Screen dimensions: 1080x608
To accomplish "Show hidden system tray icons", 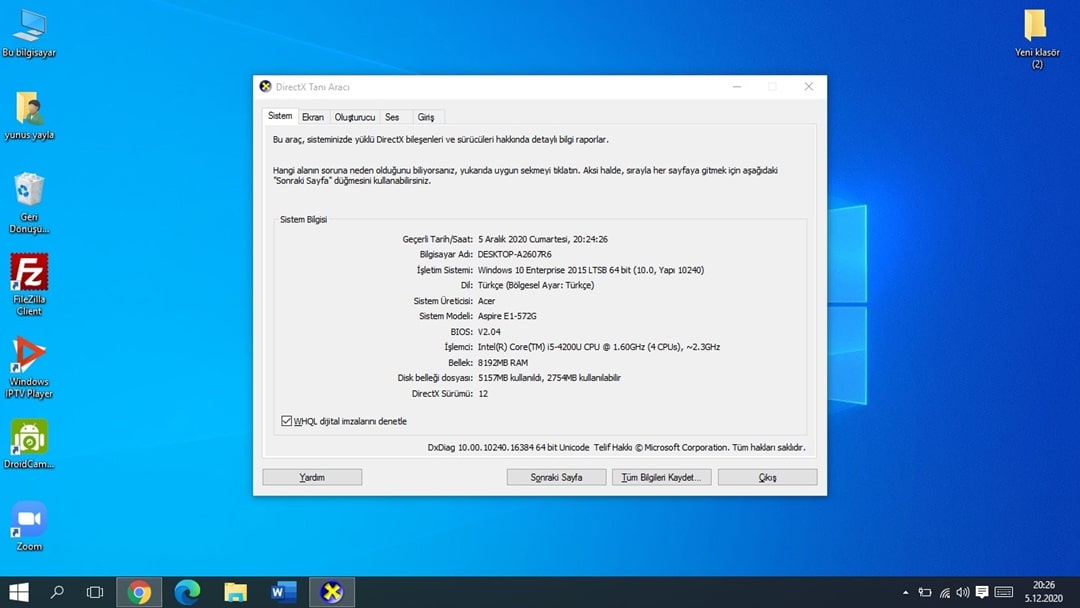I will 905,592.
